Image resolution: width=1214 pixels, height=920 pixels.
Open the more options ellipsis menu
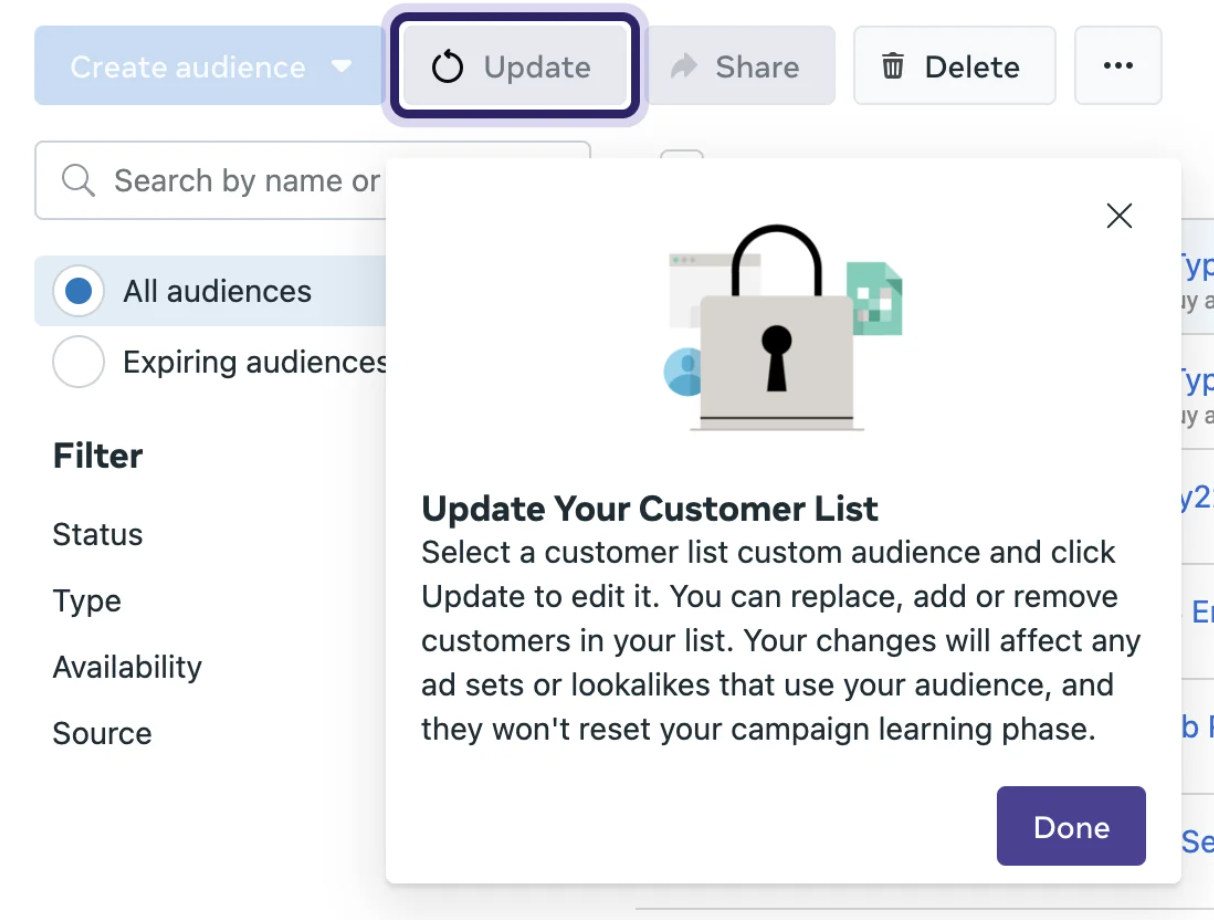pos(1118,67)
